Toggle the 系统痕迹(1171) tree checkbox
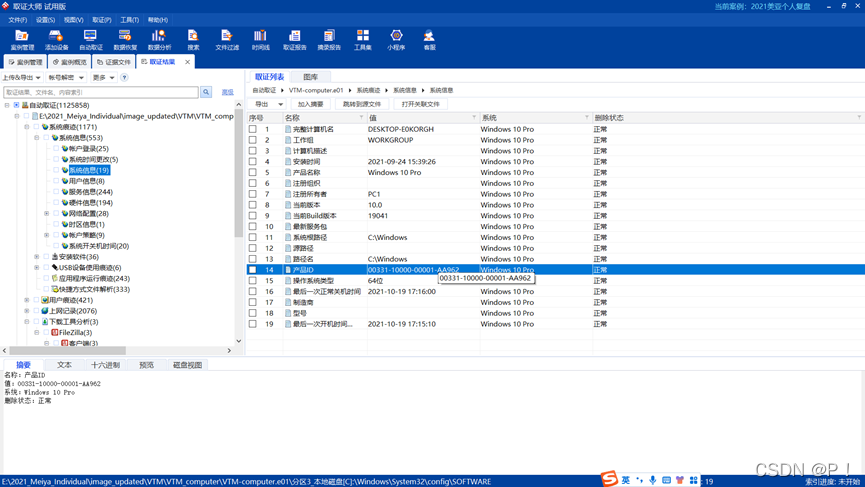This screenshot has width=865, height=487. [36, 127]
